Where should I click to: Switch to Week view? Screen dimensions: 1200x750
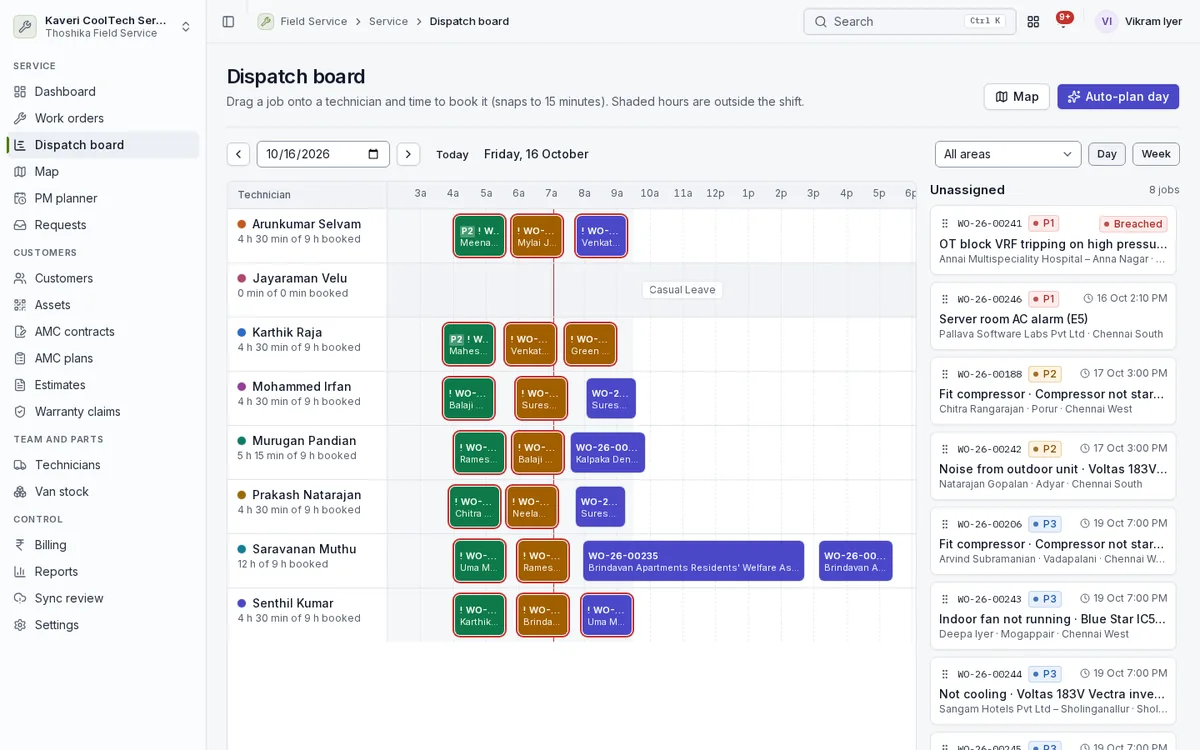(x=1156, y=154)
